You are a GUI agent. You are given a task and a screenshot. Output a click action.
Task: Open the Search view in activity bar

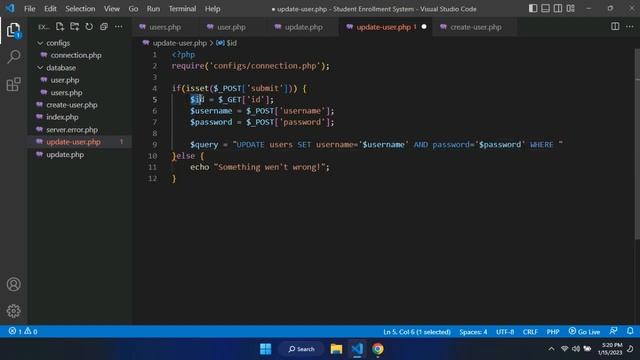(13, 57)
